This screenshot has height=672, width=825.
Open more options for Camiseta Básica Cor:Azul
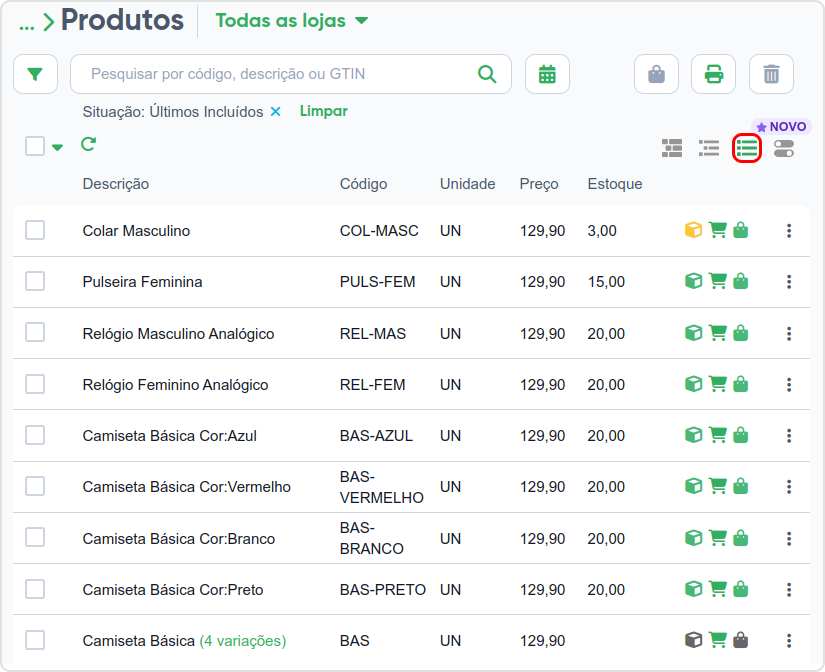tap(789, 436)
